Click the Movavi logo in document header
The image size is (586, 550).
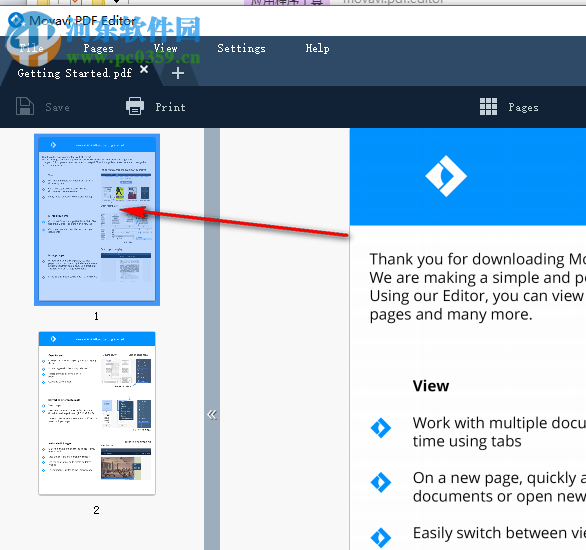pos(446,176)
